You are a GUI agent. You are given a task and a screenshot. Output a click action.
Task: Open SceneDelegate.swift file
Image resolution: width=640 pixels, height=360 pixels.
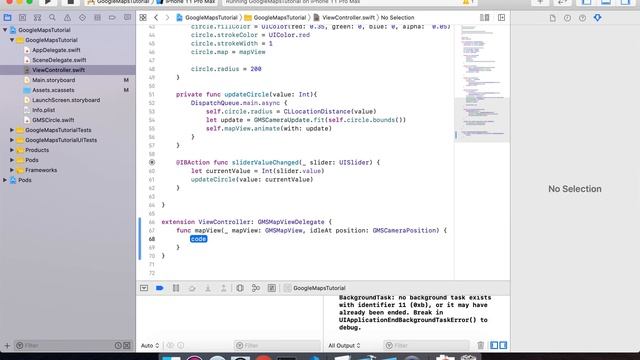click(x=59, y=60)
